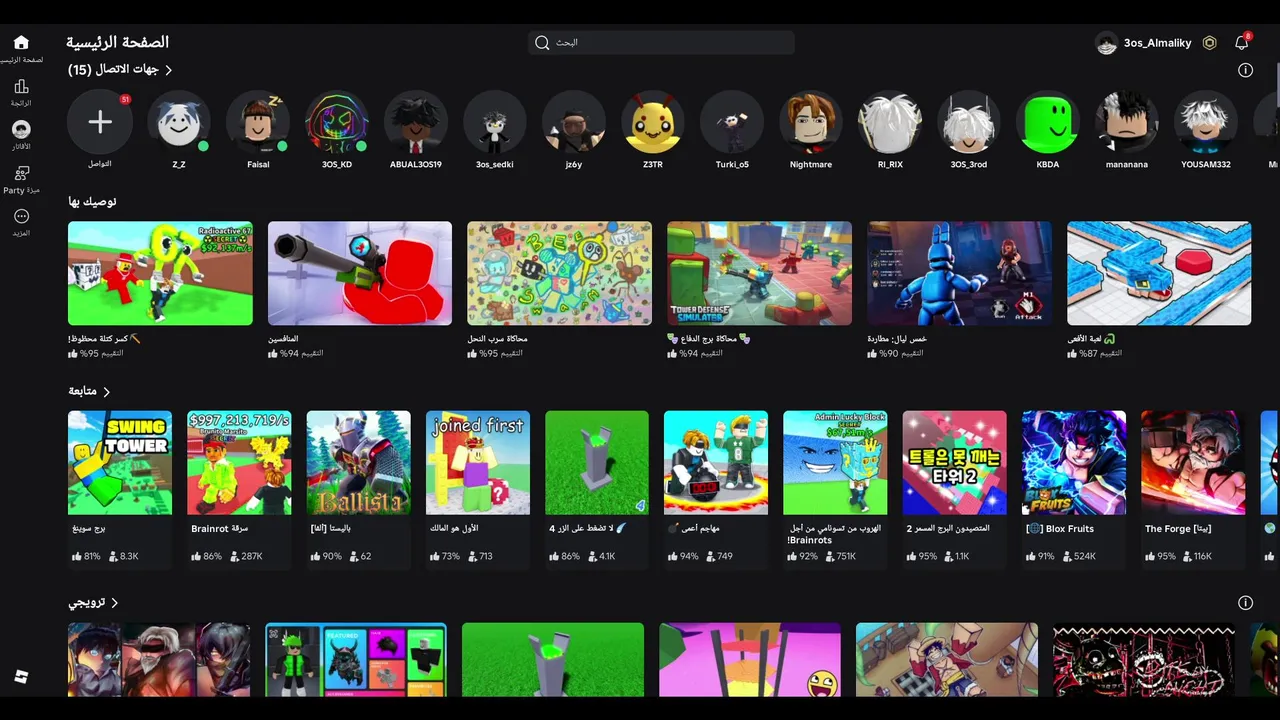Open the Steal a Brainrot game tile

tap(239, 463)
